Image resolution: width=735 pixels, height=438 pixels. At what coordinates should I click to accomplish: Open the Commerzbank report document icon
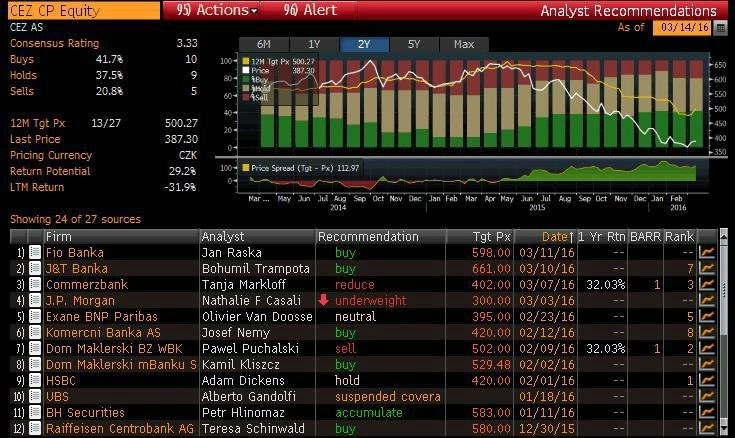[35, 284]
